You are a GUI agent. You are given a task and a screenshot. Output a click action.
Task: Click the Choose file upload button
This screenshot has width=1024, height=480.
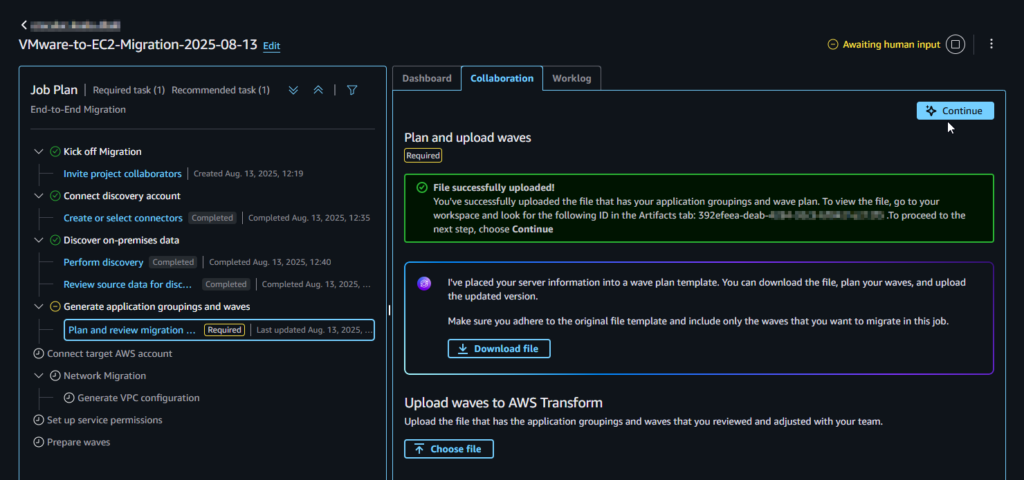pyautogui.click(x=449, y=449)
